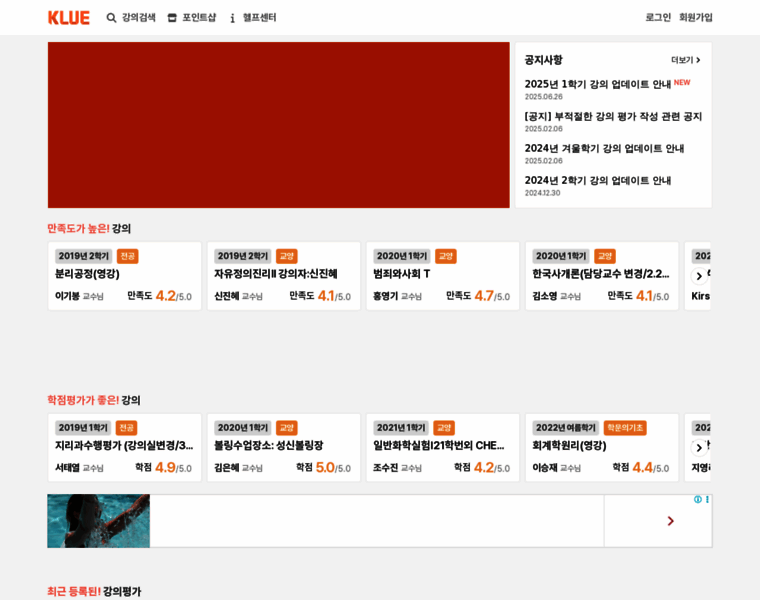Click the info icon beside 헬프센터
Viewport: 760px width, 600px height.
pos(233,18)
